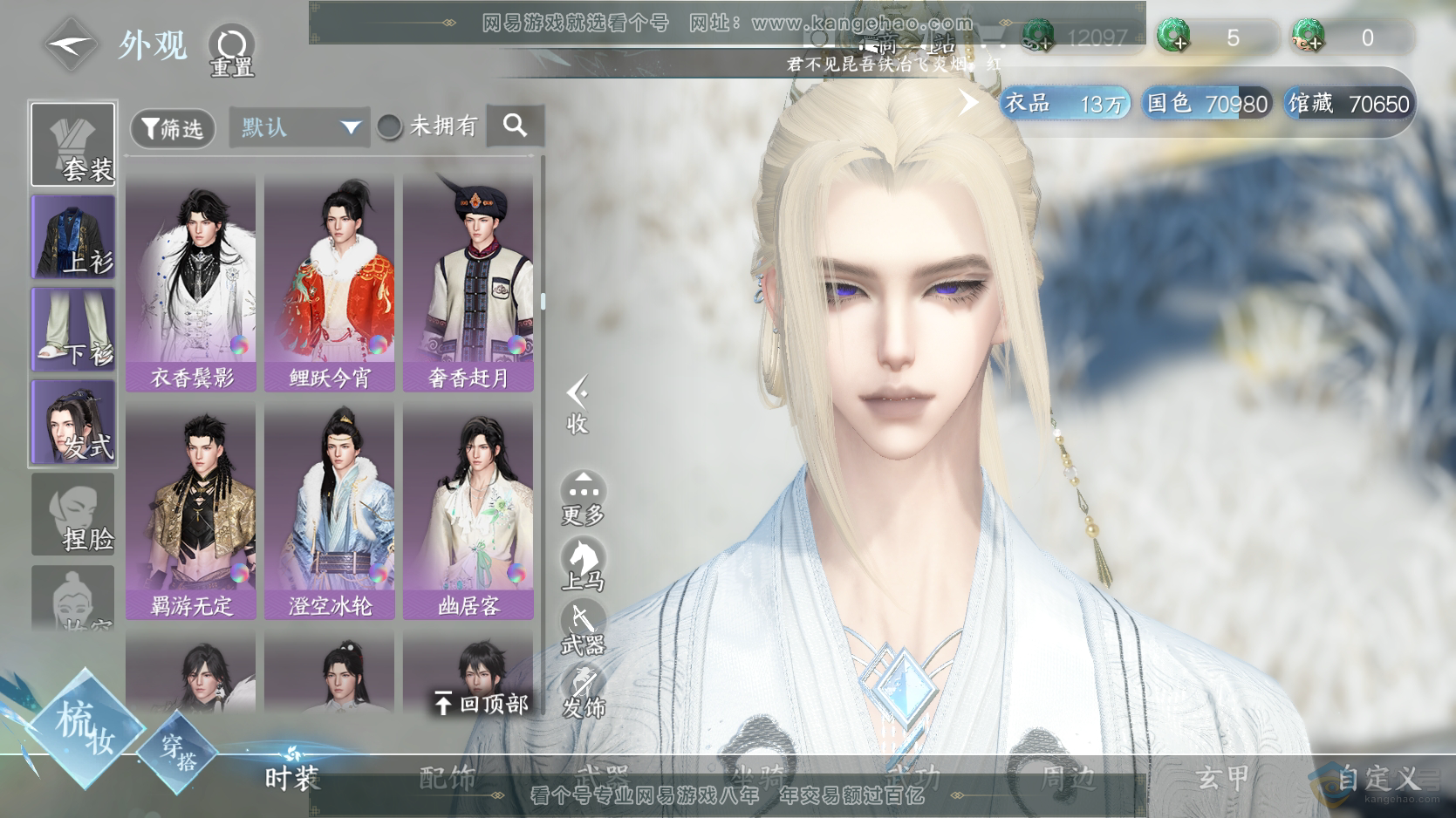Click the 上马 mount horse icon

[x=583, y=564]
